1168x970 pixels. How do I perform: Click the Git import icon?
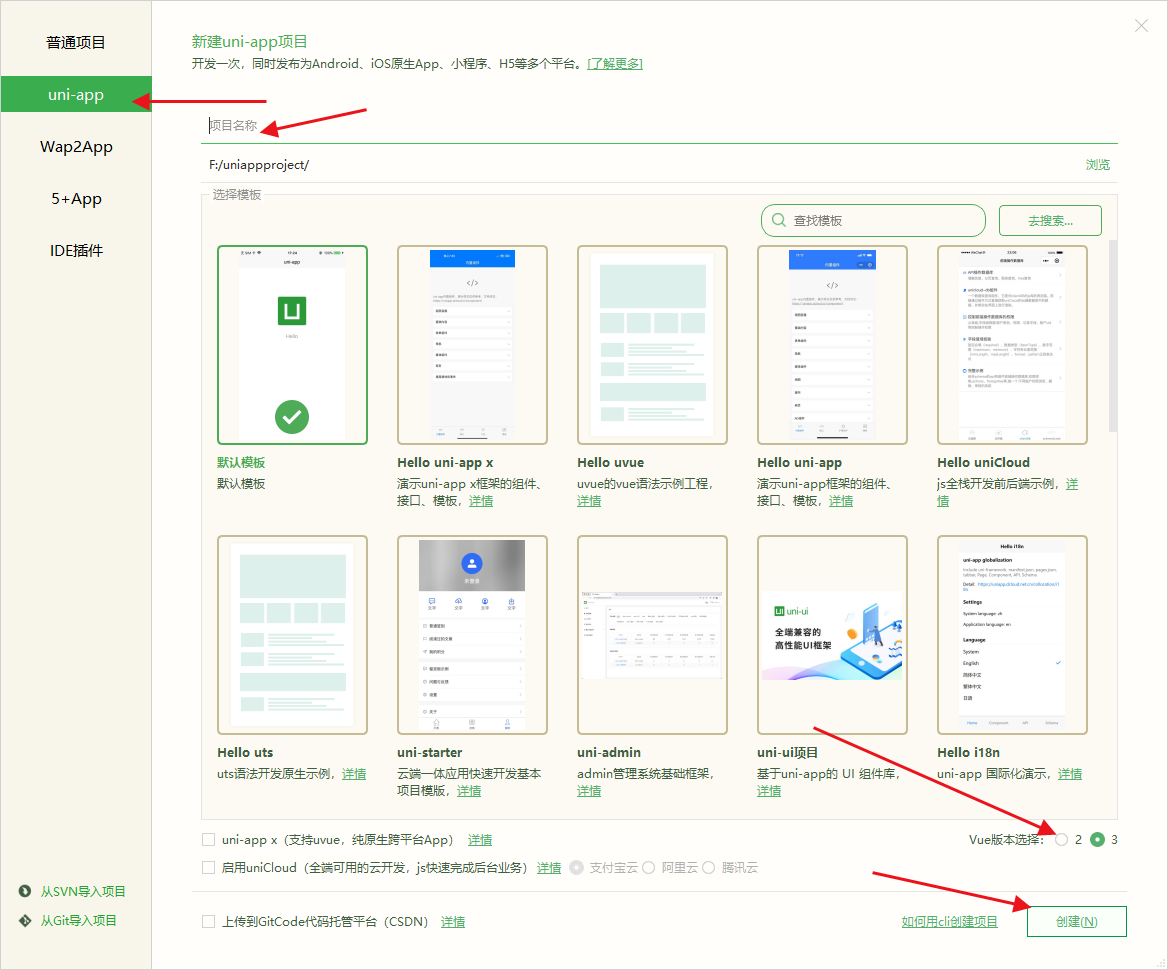click(x=25, y=921)
